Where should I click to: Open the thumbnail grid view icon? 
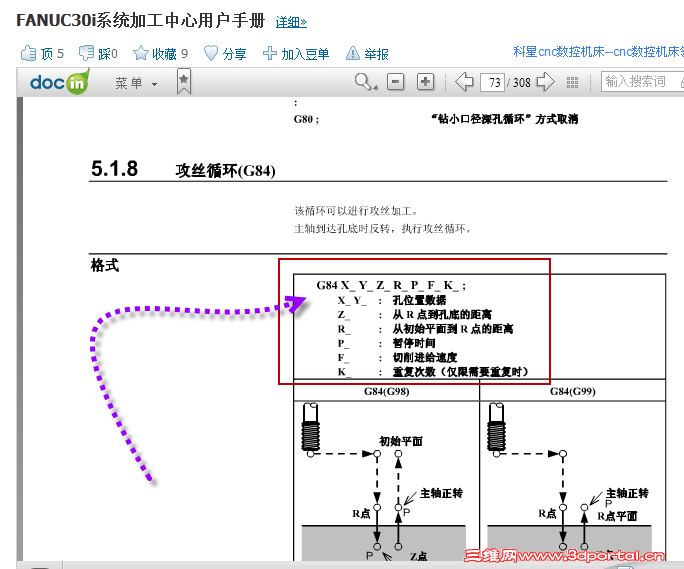click(x=572, y=82)
